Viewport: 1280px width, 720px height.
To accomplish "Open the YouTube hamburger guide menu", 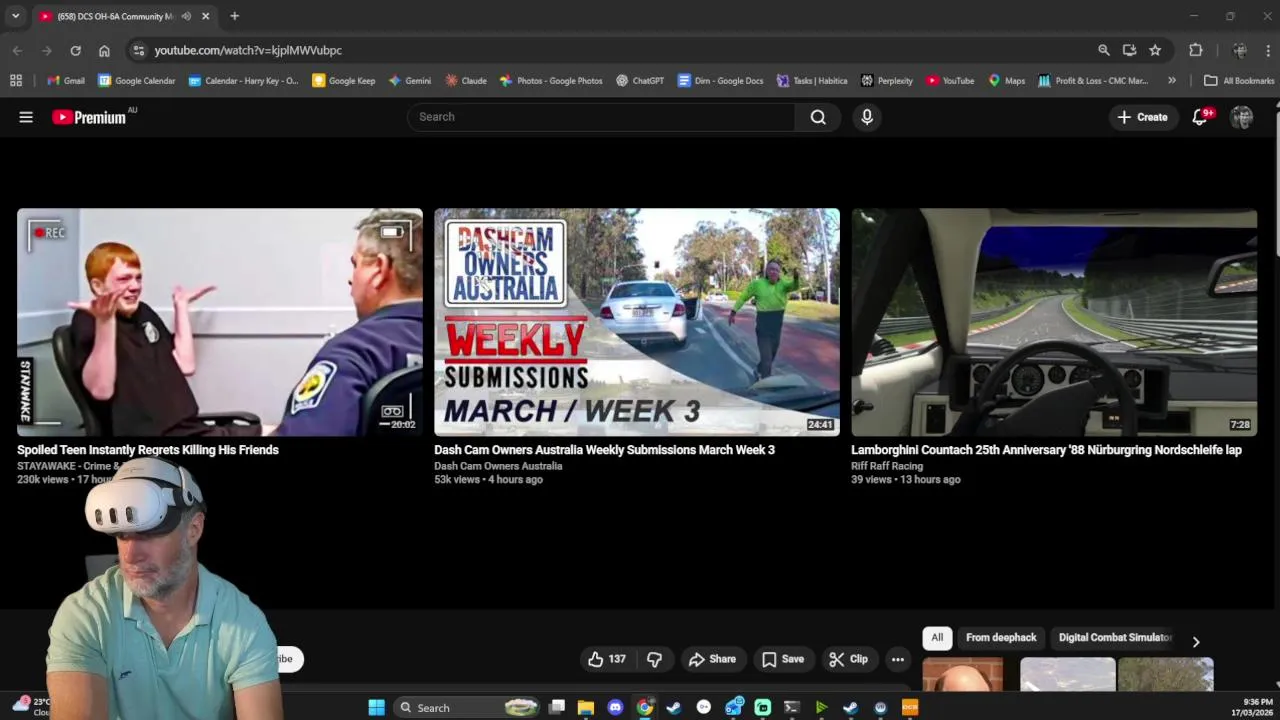I will [26, 117].
